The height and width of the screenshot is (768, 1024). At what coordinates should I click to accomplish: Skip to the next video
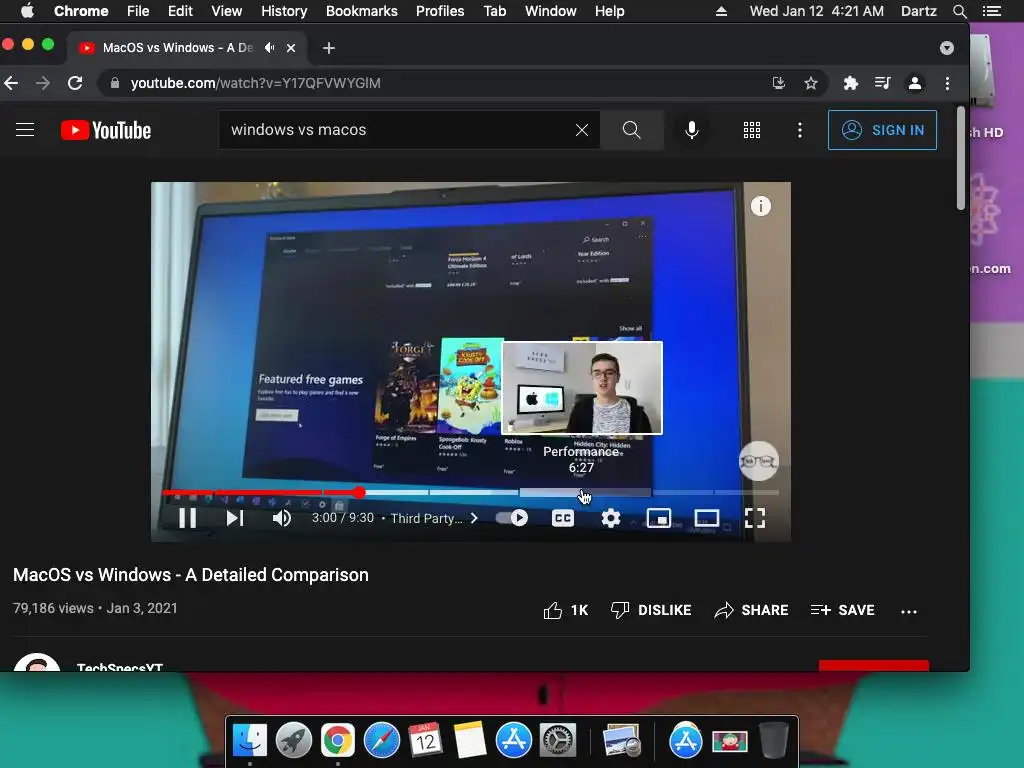click(x=234, y=518)
